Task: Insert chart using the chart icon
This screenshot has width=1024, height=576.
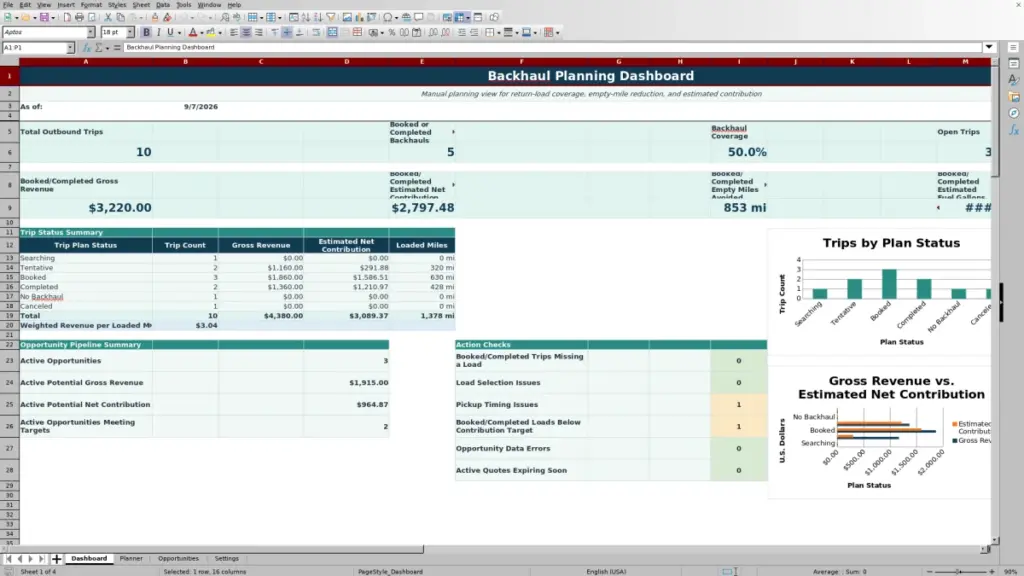Action: click(359, 17)
